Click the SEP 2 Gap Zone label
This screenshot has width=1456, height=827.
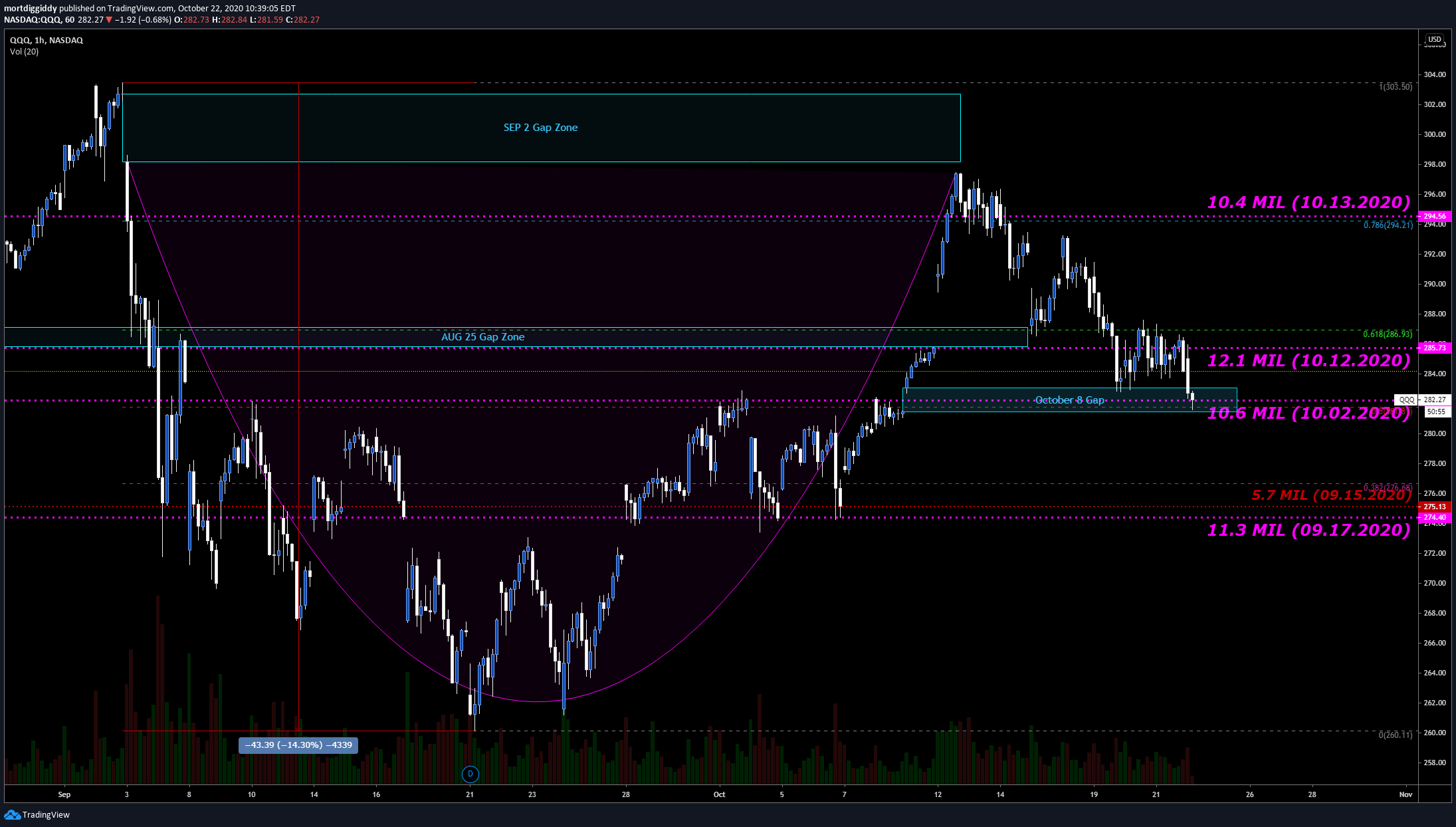coord(540,128)
